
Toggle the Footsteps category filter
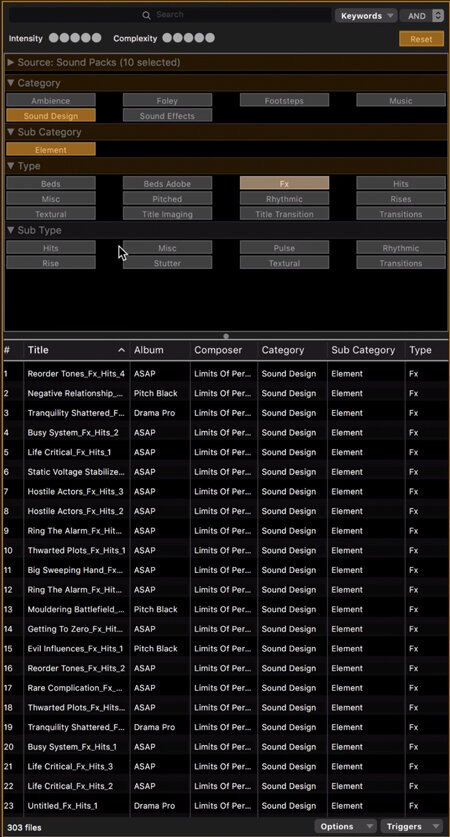284,100
